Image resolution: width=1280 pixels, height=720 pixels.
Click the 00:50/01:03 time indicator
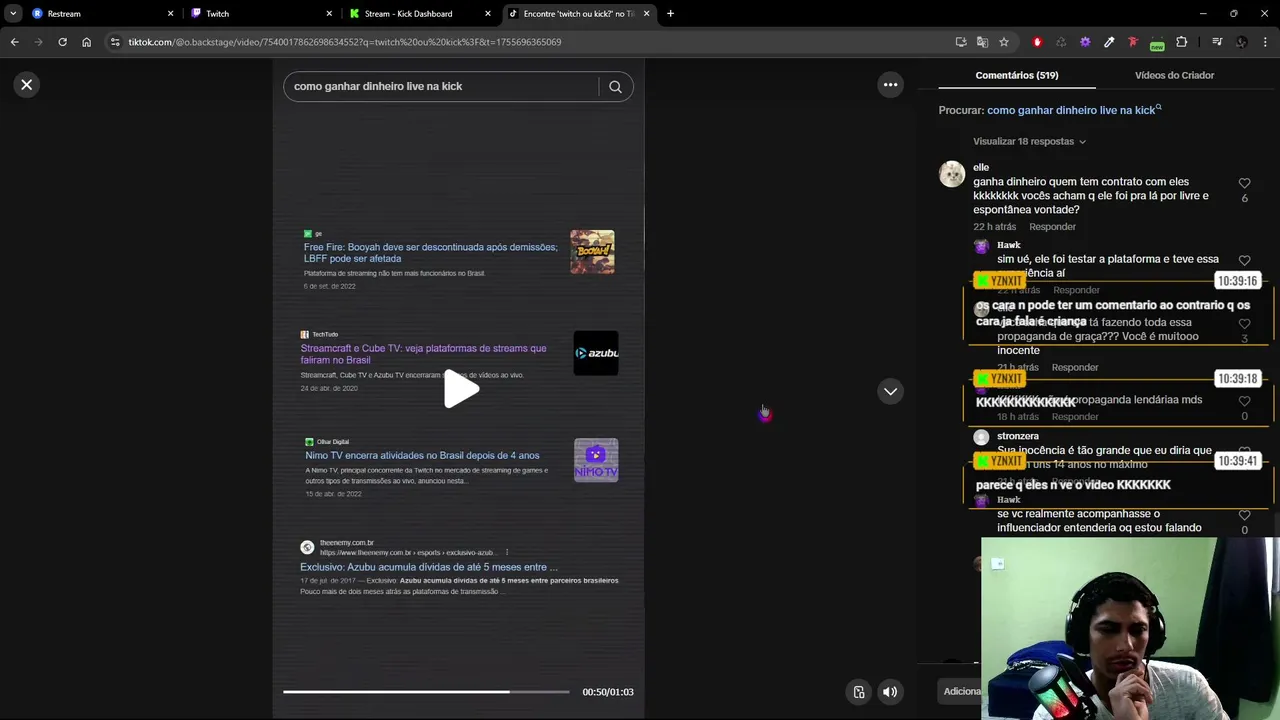[x=608, y=692]
